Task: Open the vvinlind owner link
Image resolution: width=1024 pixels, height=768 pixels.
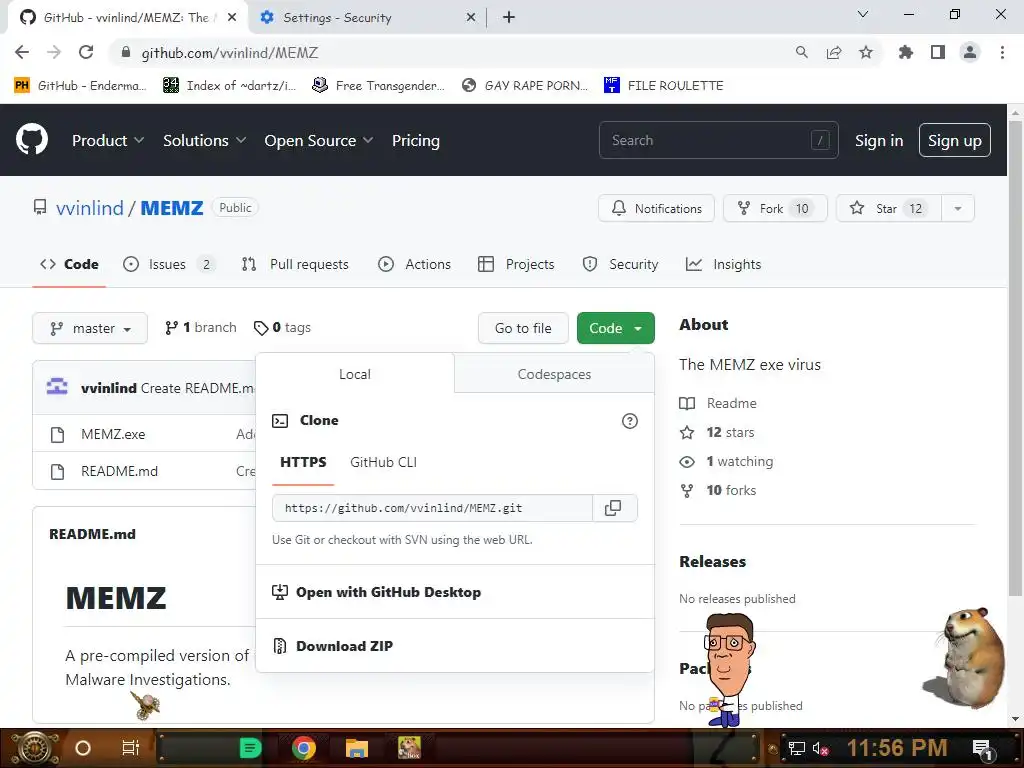Action: coord(89,208)
